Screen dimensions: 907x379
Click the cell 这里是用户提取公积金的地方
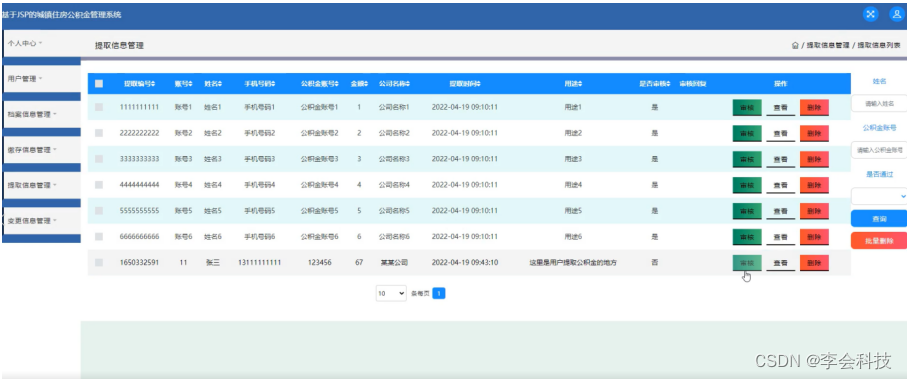click(573, 263)
